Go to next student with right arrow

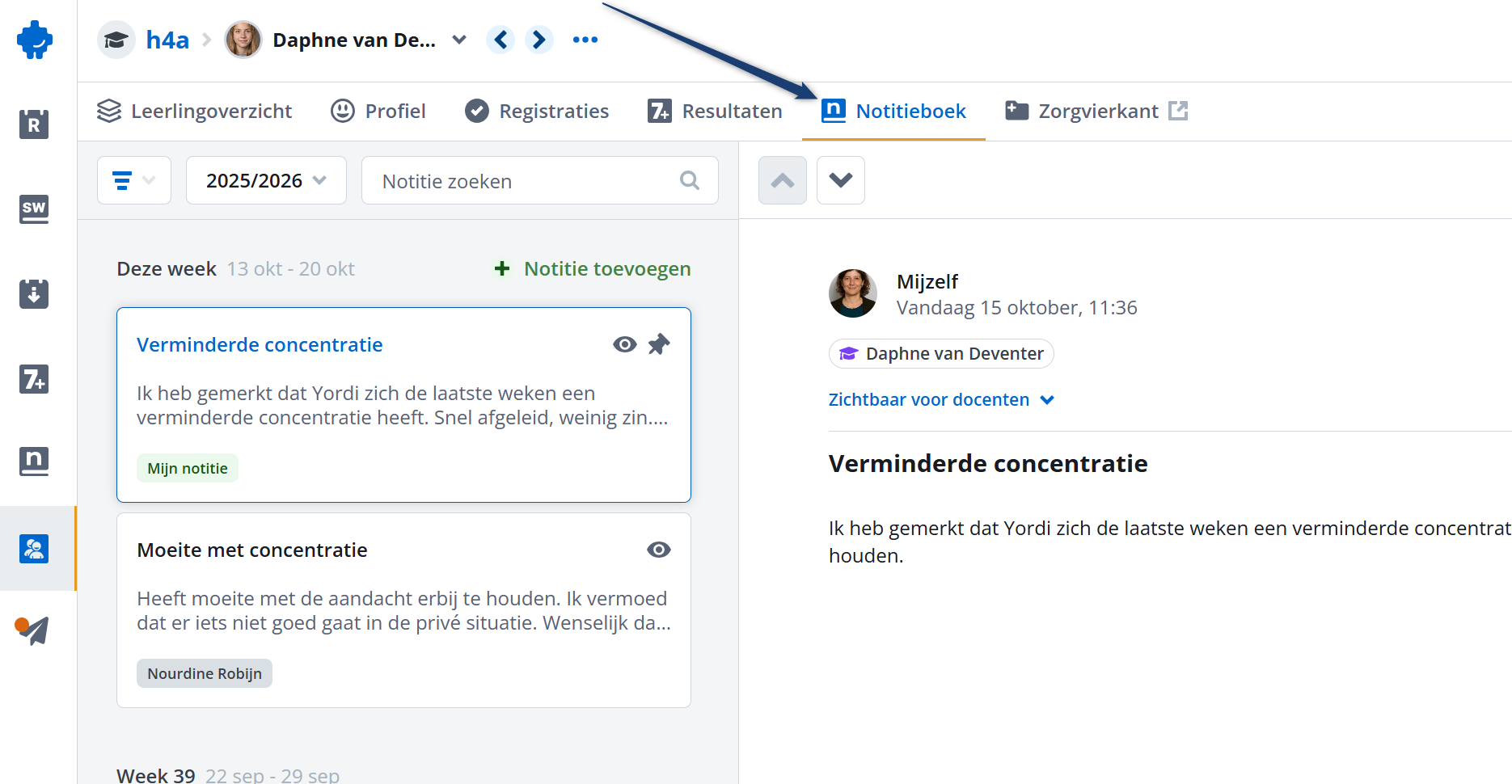(539, 40)
